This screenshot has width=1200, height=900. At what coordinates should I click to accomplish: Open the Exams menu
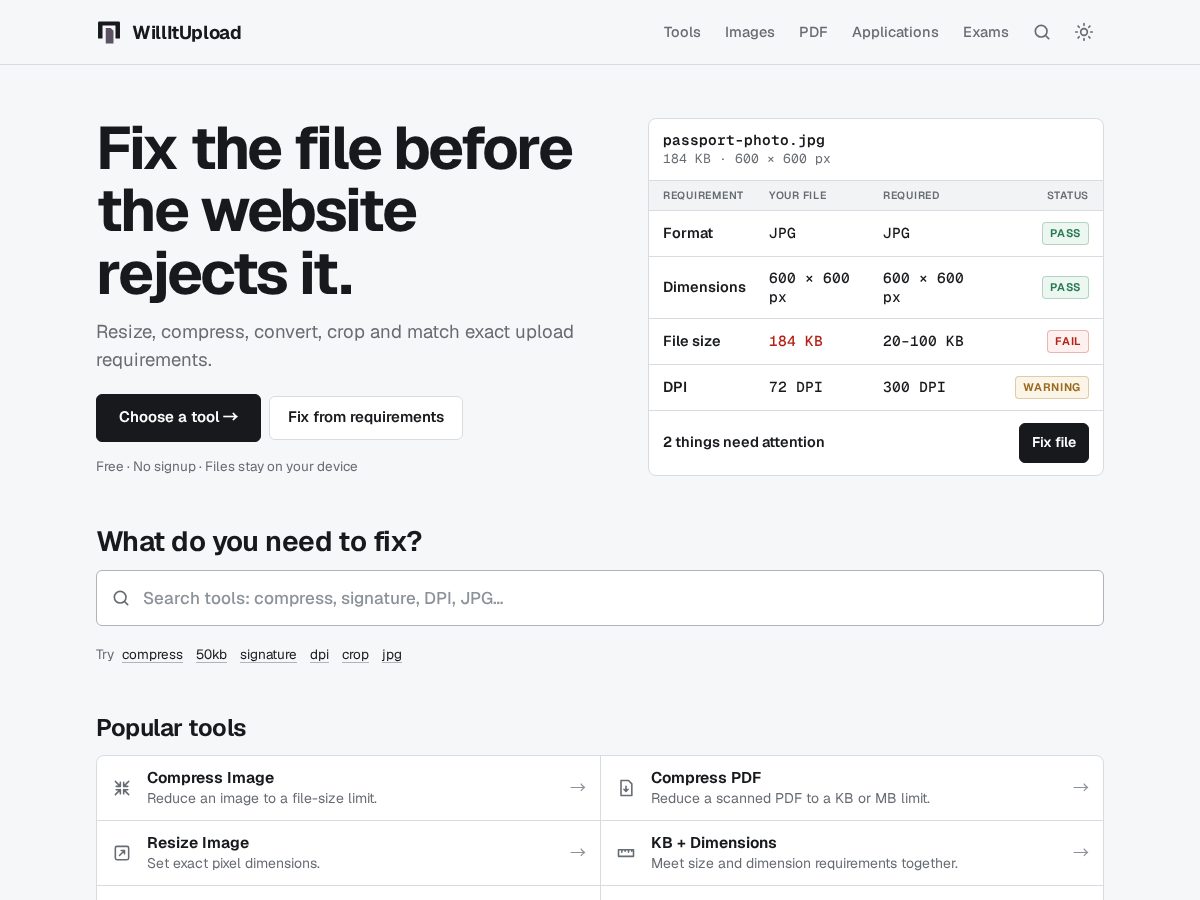[986, 32]
